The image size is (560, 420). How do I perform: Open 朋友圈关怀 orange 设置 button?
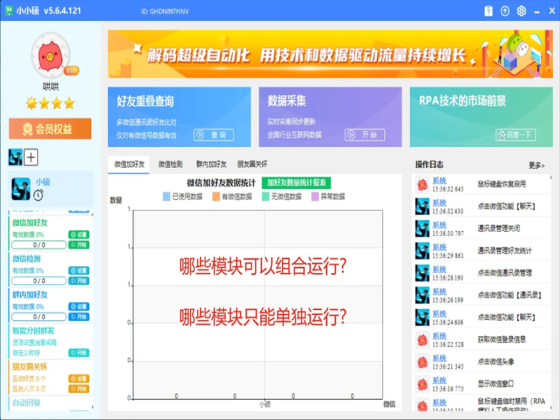pyautogui.click(x=79, y=379)
